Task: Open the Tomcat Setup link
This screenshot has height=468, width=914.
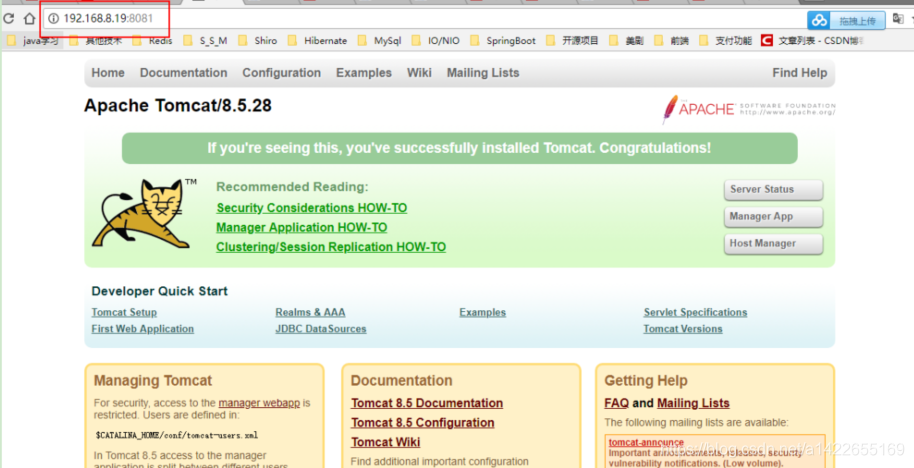Action: [124, 312]
